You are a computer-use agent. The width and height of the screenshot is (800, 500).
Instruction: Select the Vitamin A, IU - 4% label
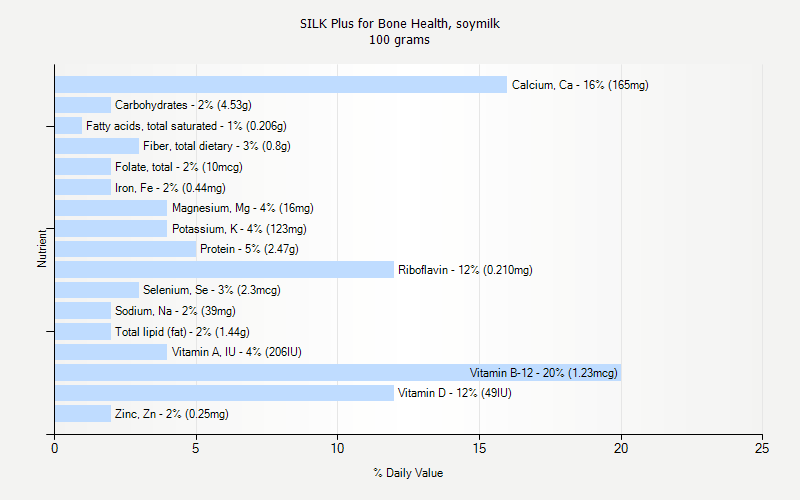[237, 352]
